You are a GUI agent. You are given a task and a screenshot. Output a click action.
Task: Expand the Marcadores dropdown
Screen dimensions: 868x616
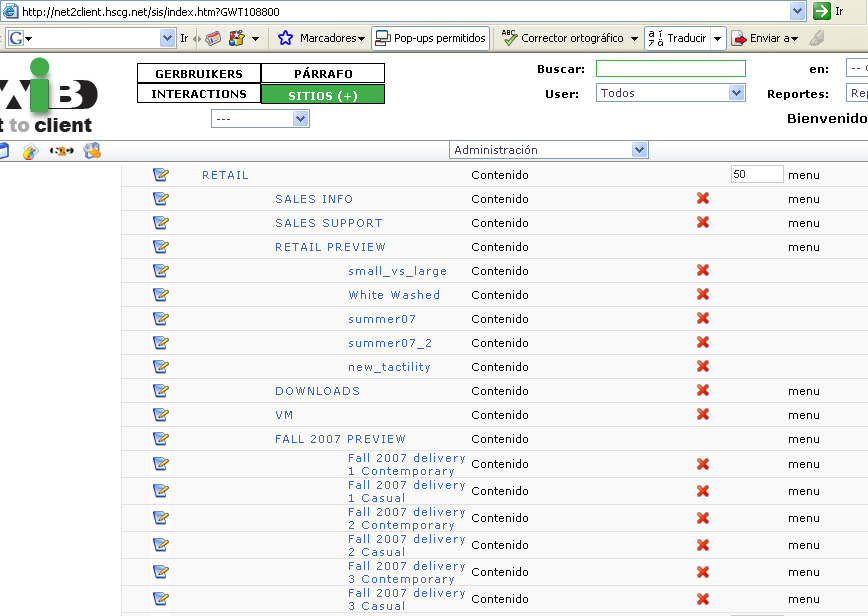pyautogui.click(x=361, y=39)
